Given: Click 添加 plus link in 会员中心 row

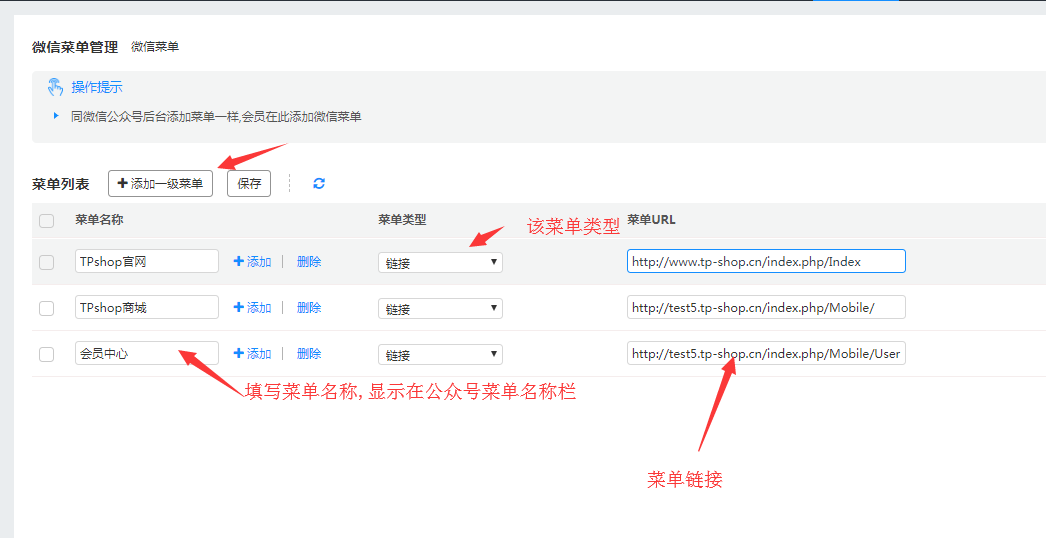Looking at the screenshot, I should pyautogui.click(x=253, y=354).
